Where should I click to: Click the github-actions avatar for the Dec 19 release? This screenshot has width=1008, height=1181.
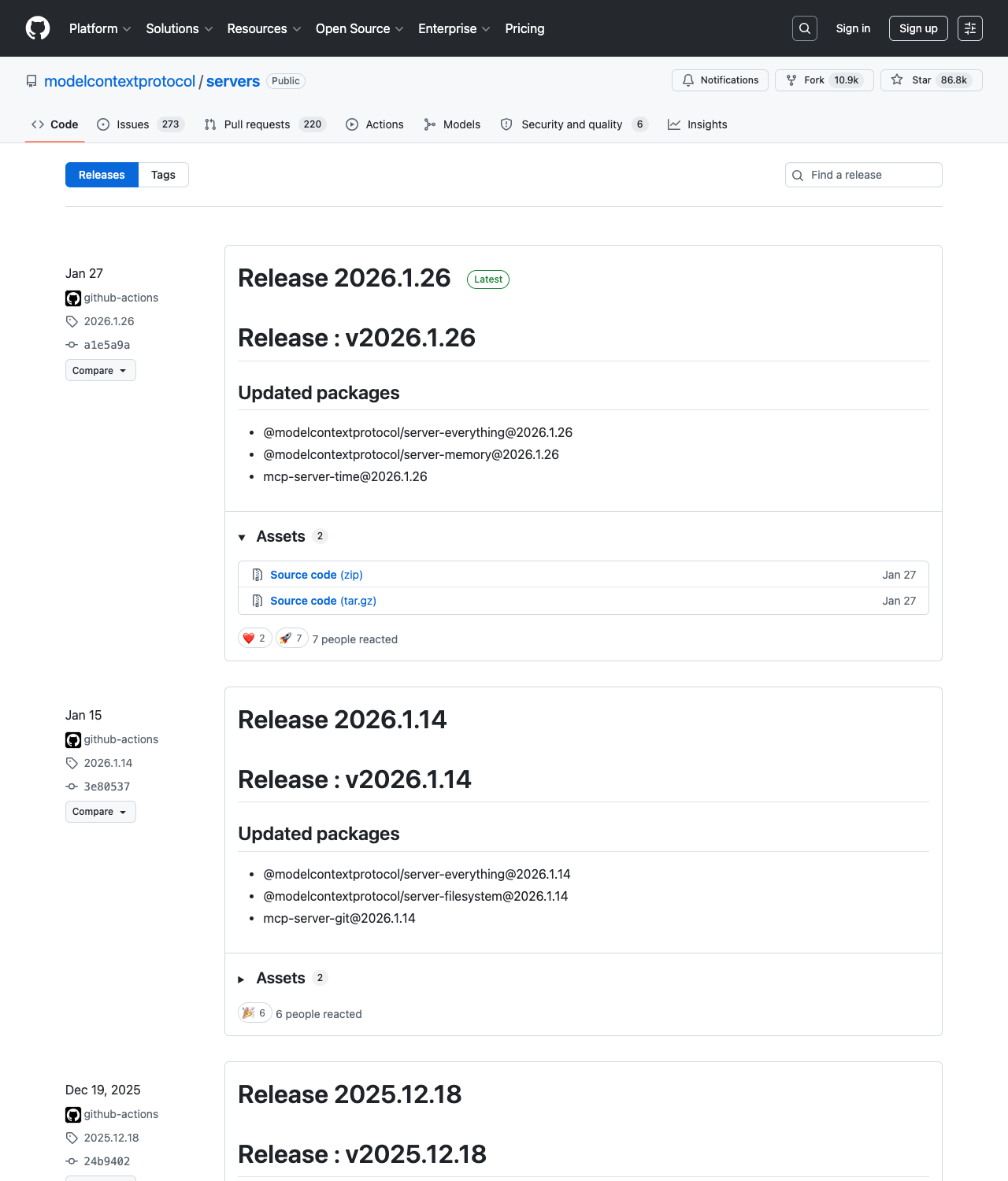(x=73, y=1115)
